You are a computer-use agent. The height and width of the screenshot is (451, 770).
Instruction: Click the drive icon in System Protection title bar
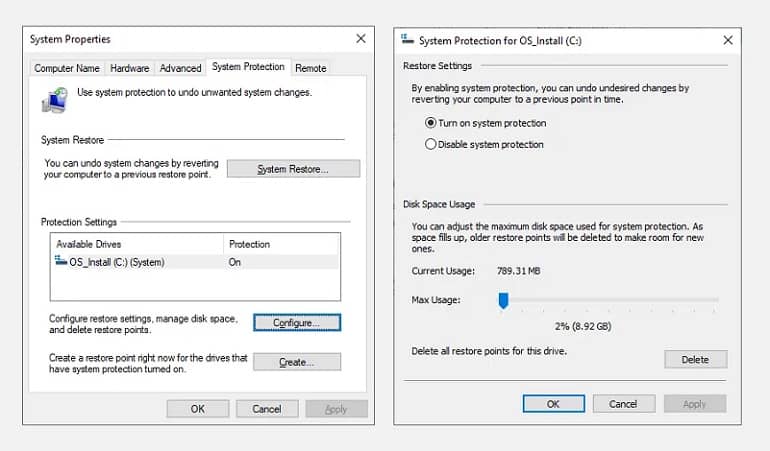coord(408,39)
